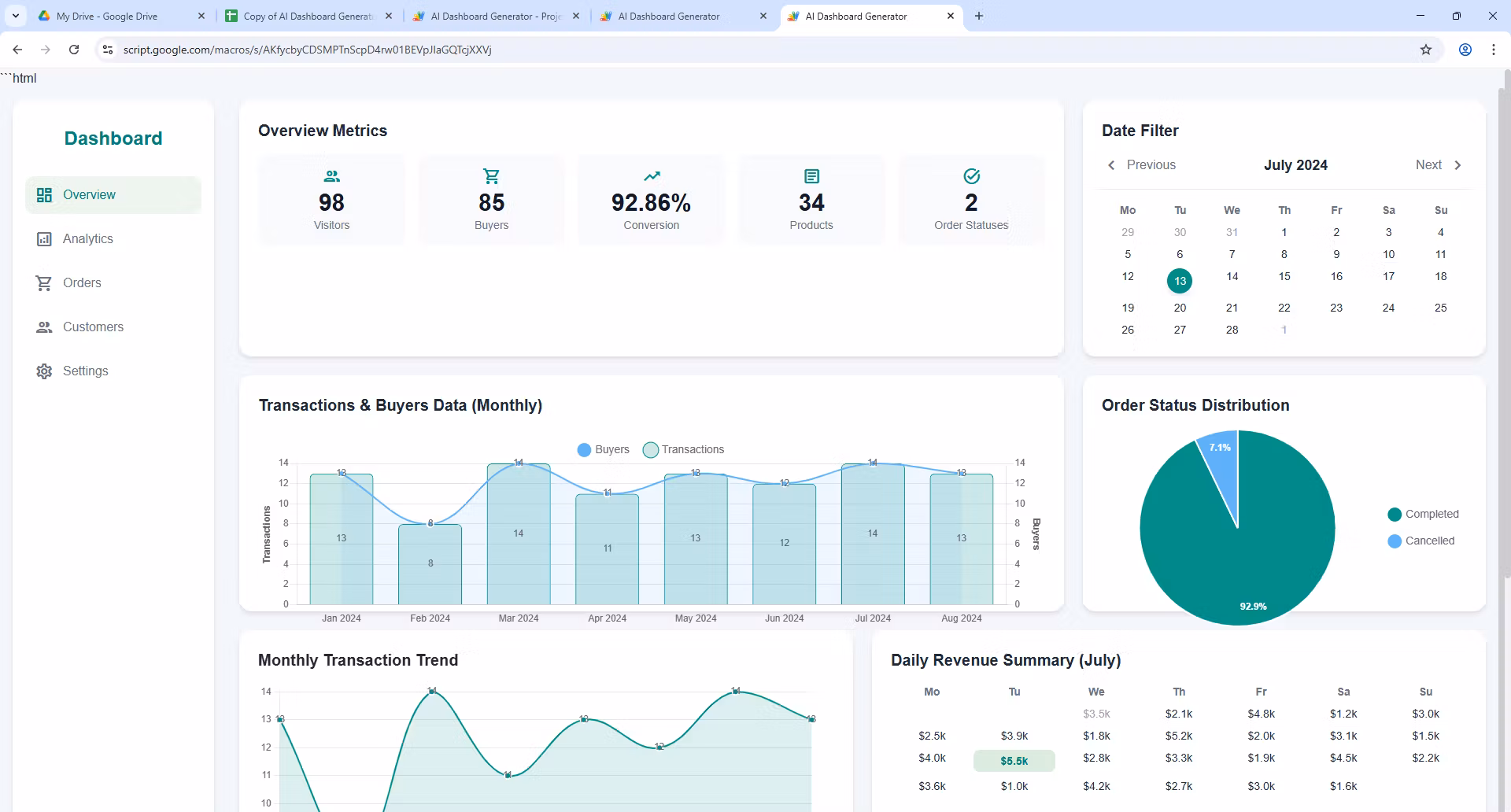
Task: Open the Overview sidebar grid icon
Action: click(44, 195)
